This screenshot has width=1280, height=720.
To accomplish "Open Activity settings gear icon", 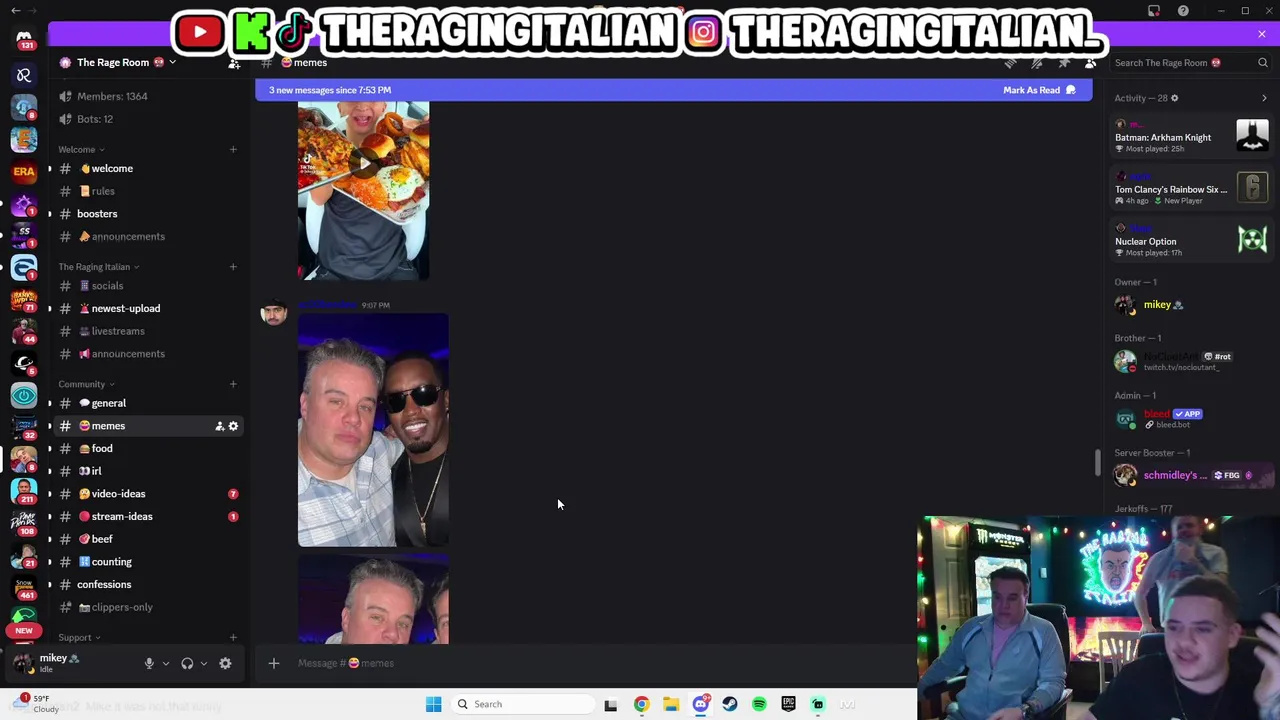I will click(x=1174, y=98).
